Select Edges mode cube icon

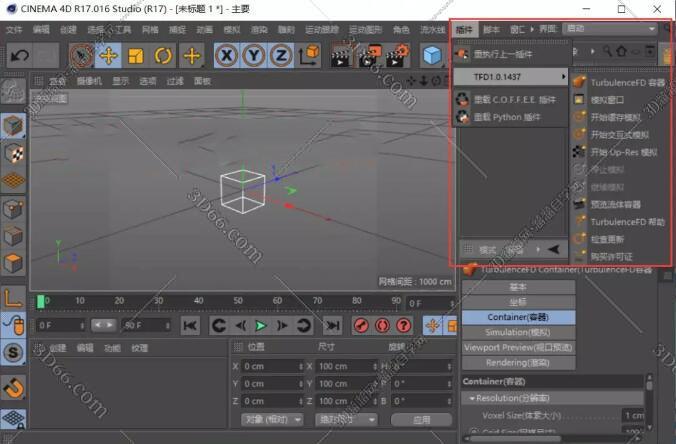click(13, 236)
